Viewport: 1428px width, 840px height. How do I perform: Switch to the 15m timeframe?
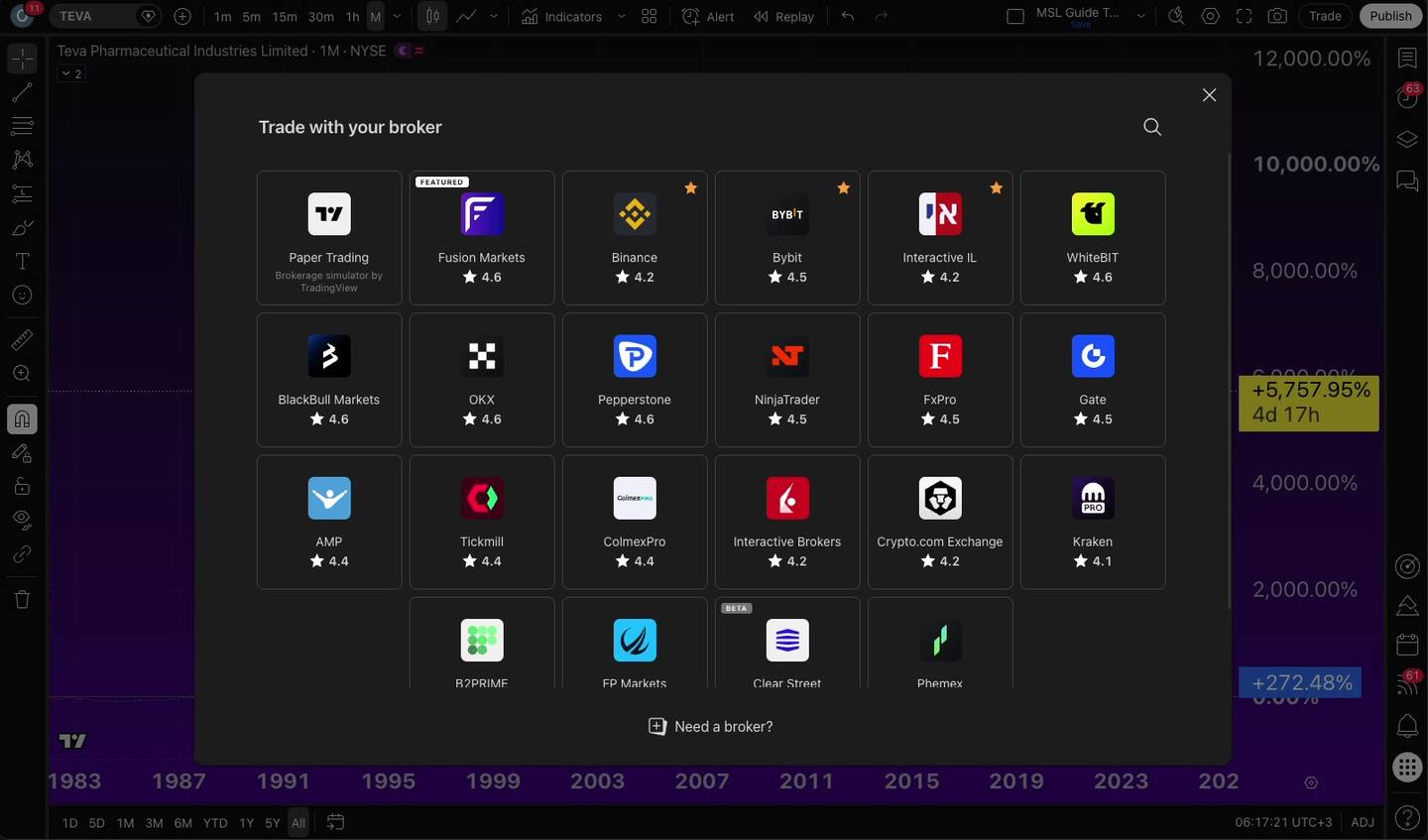tap(285, 17)
